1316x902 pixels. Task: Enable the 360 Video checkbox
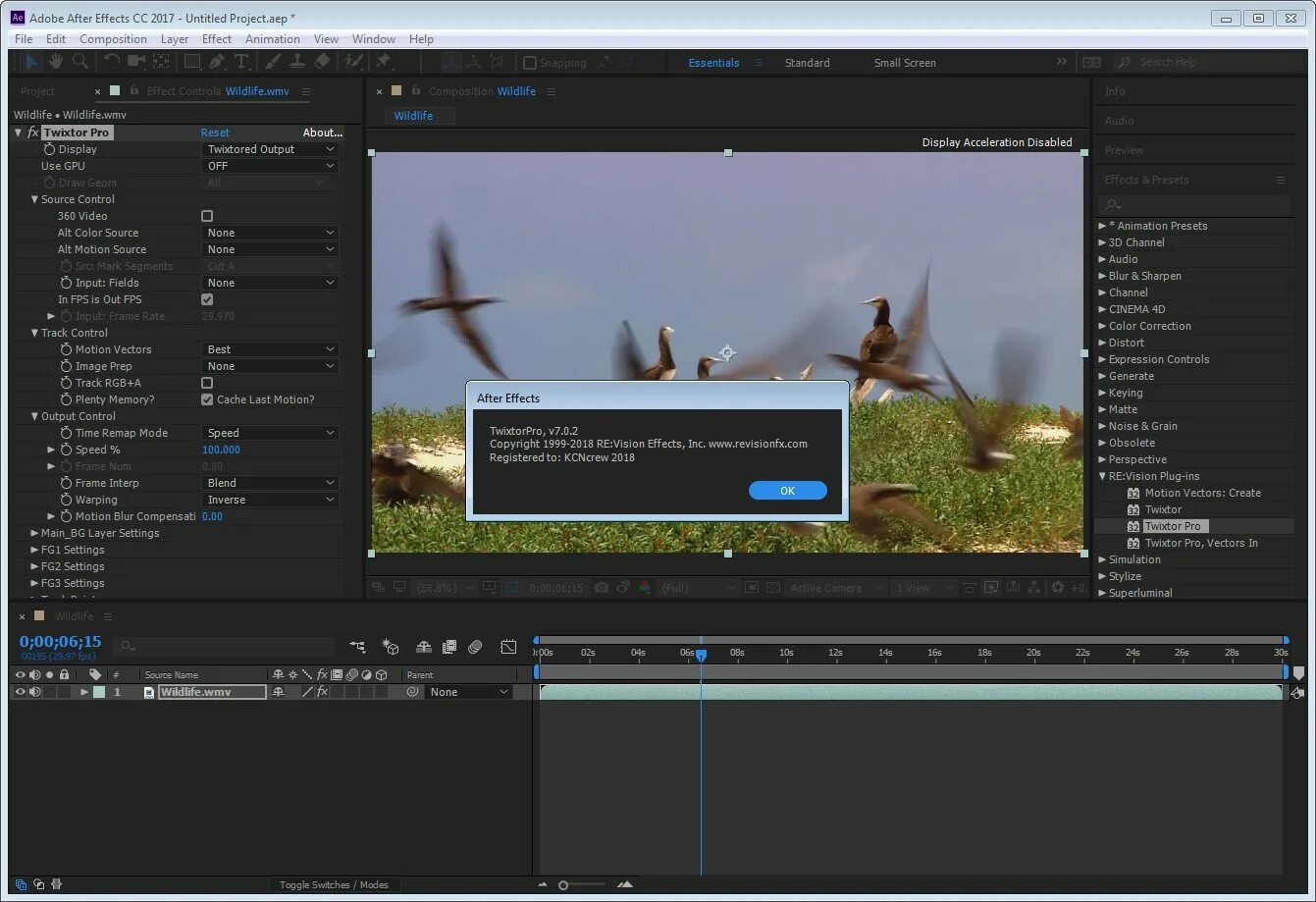point(207,216)
